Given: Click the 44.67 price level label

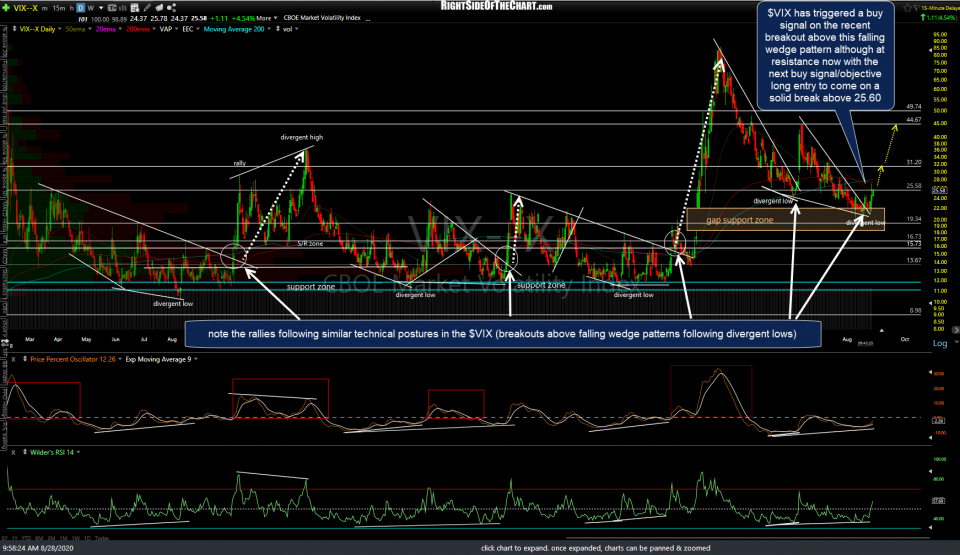Looking at the screenshot, I should click(913, 120).
